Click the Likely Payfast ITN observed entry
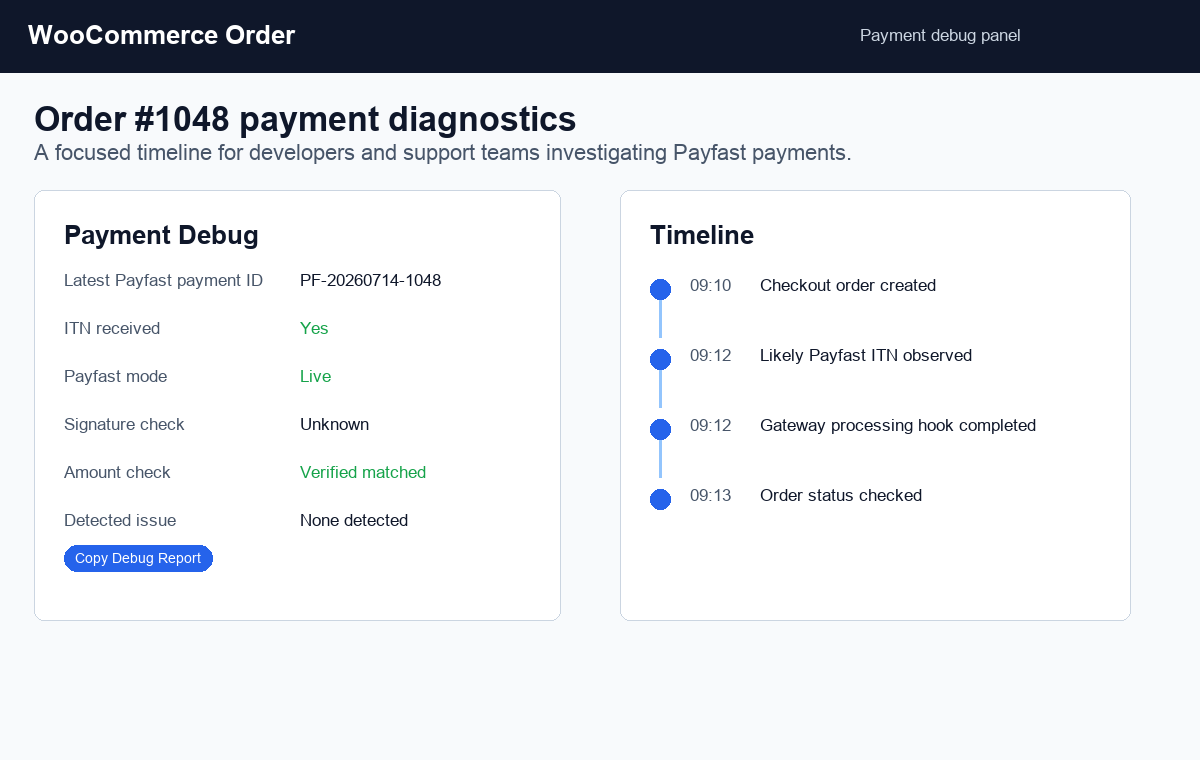The width and height of the screenshot is (1200, 760). 866,356
